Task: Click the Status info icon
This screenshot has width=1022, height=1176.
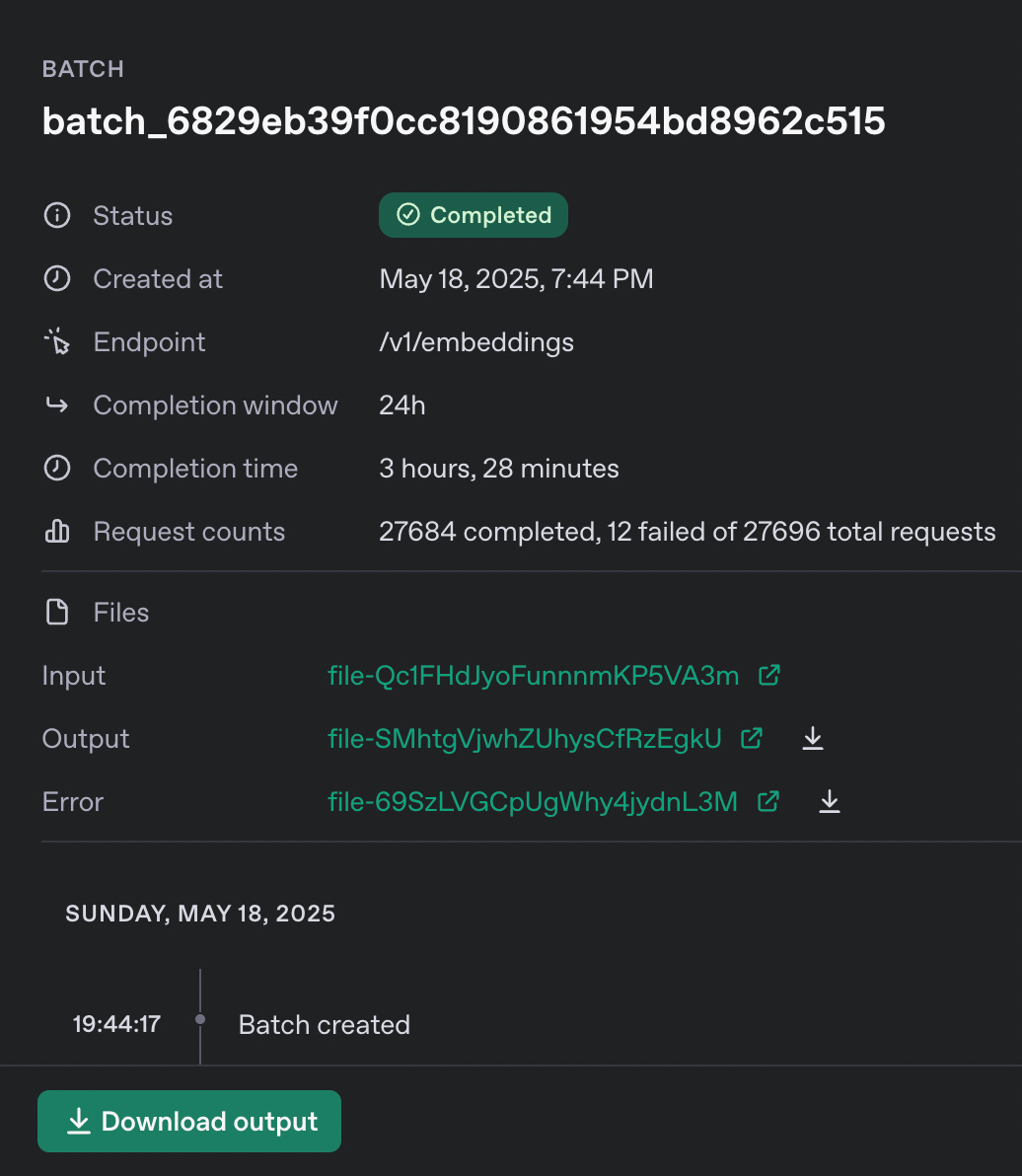Action: coord(57,215)
